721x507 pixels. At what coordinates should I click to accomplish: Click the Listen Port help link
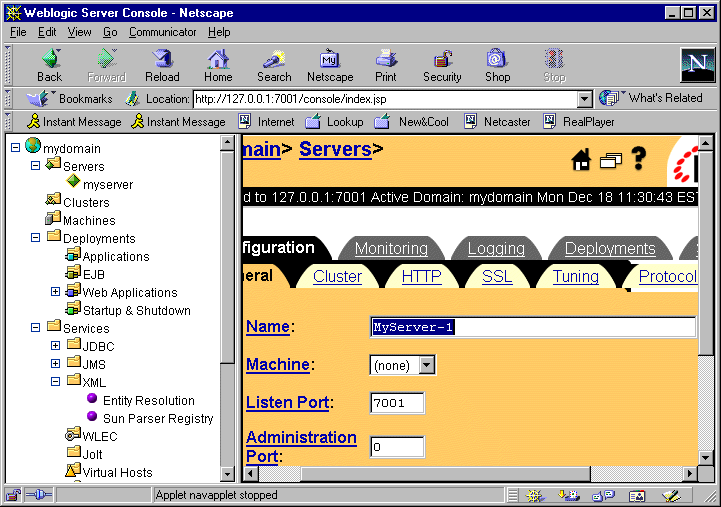(x=288, y=402)
